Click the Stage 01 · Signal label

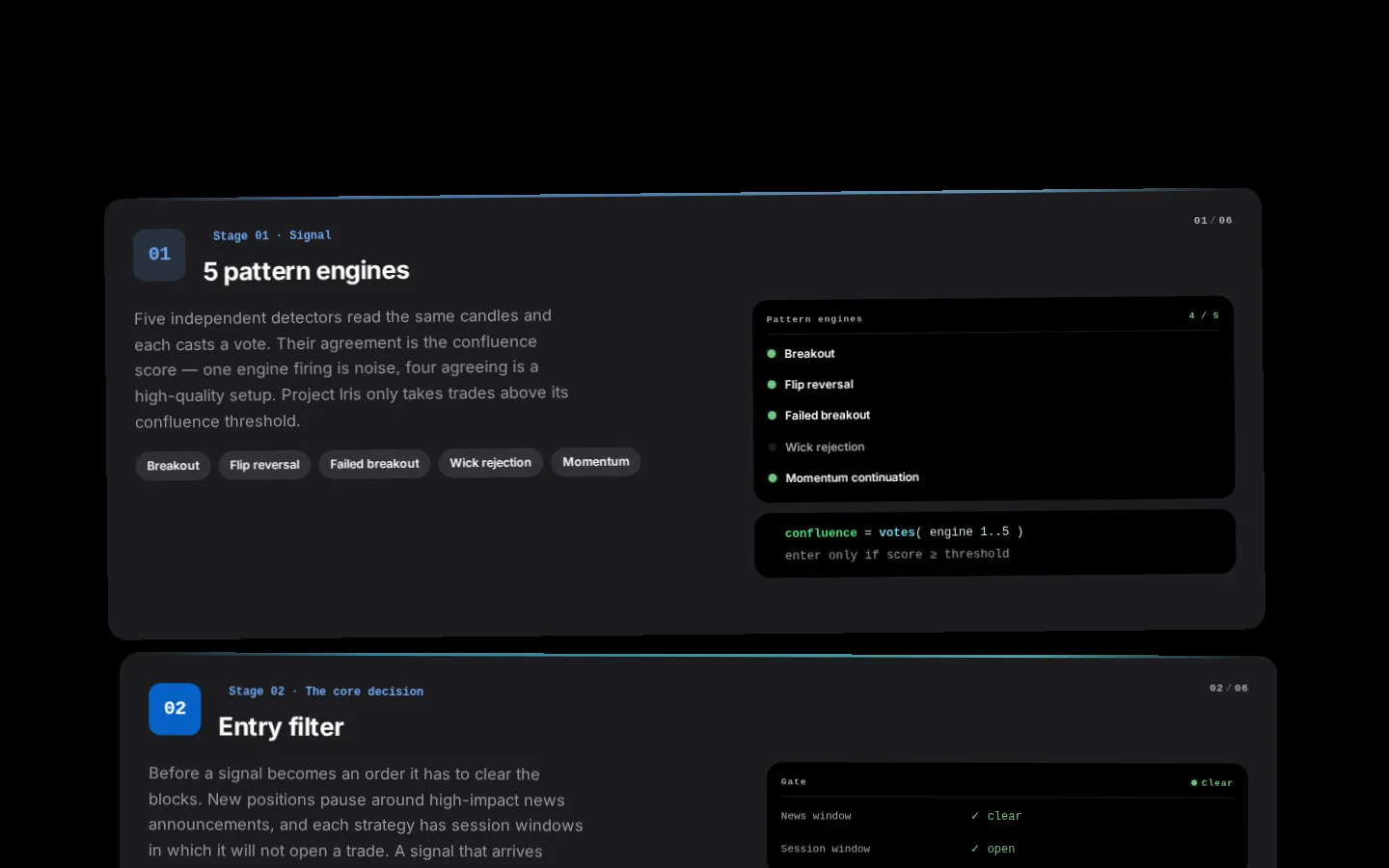point(272,235)
